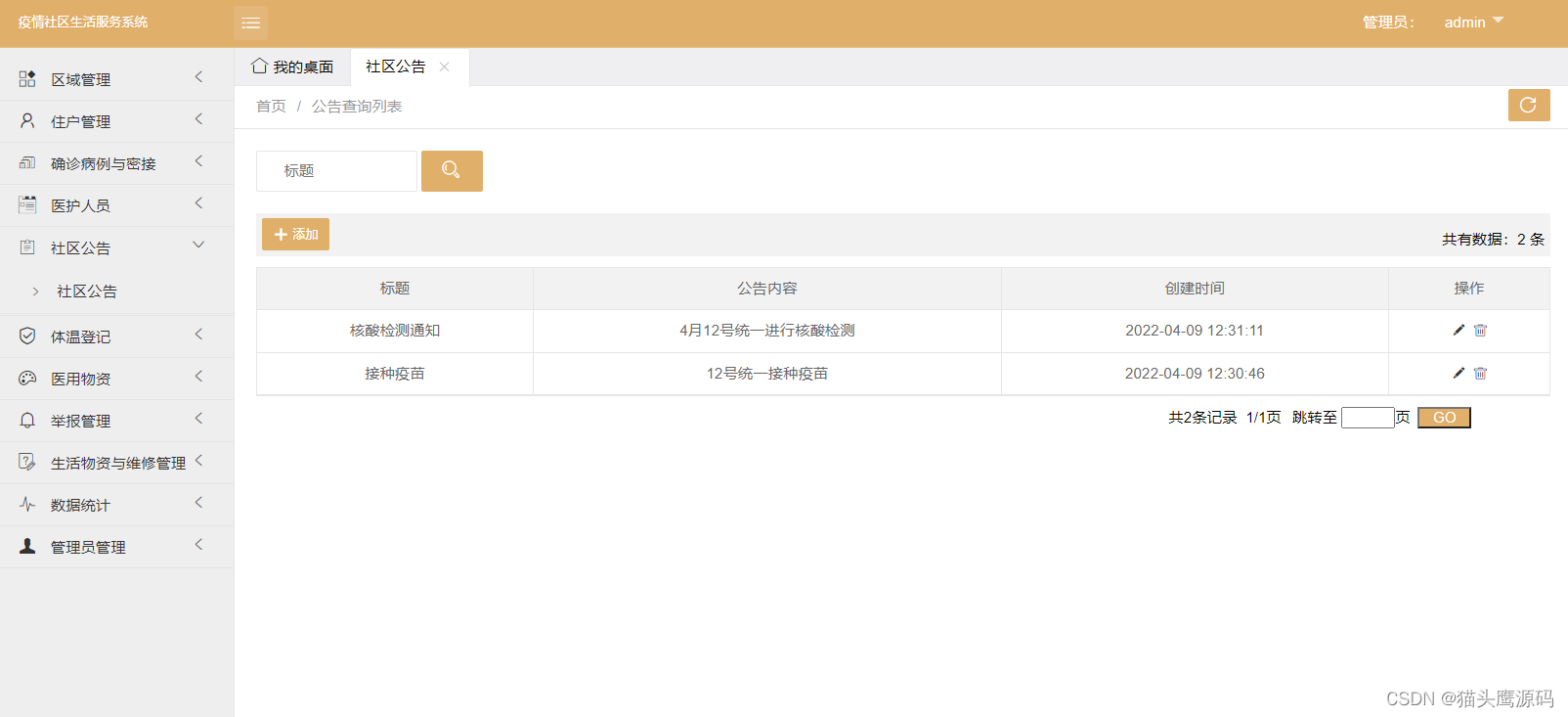The image size is (1568, 717).
Task: Click the home icon on 我的桌面 tab
Action: point(259,66)
